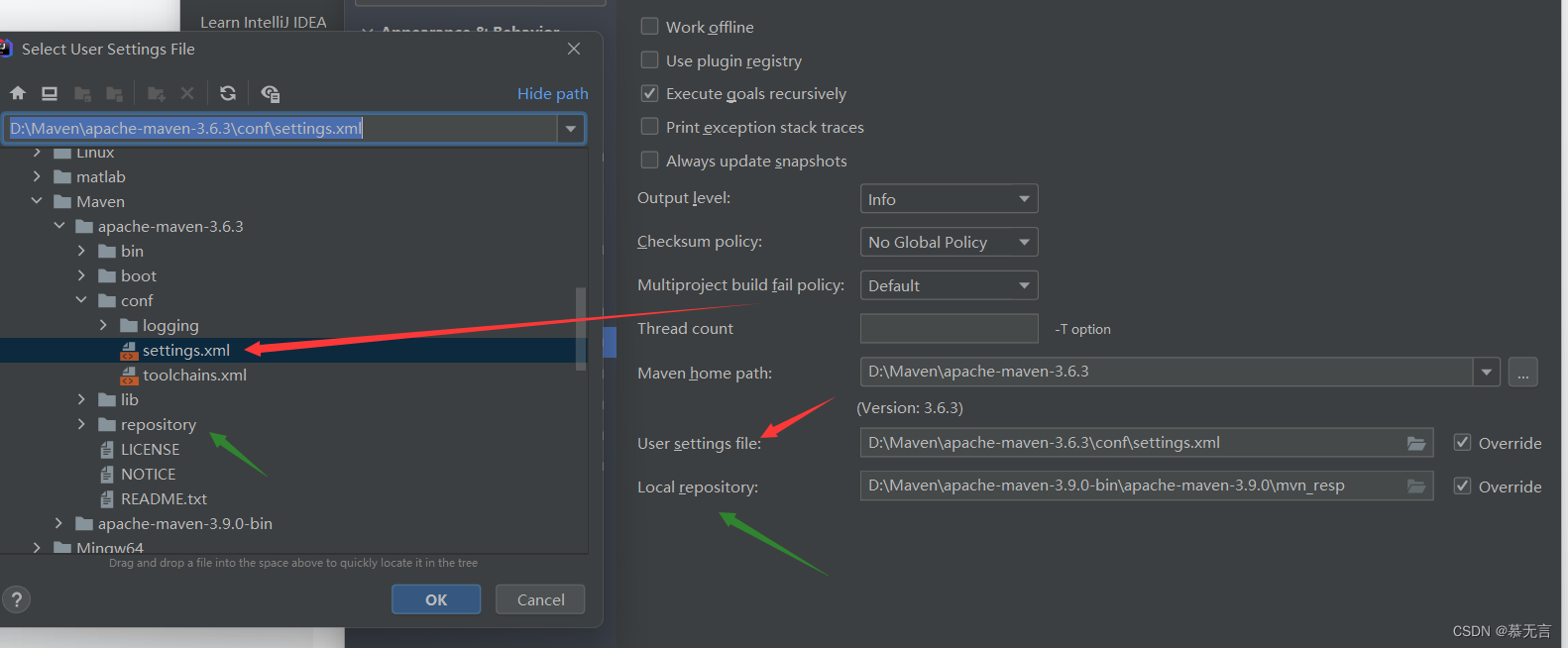Open the path history dropdown arrow
This screenshot has height=648, width=1568.
[x=571, y=129]
